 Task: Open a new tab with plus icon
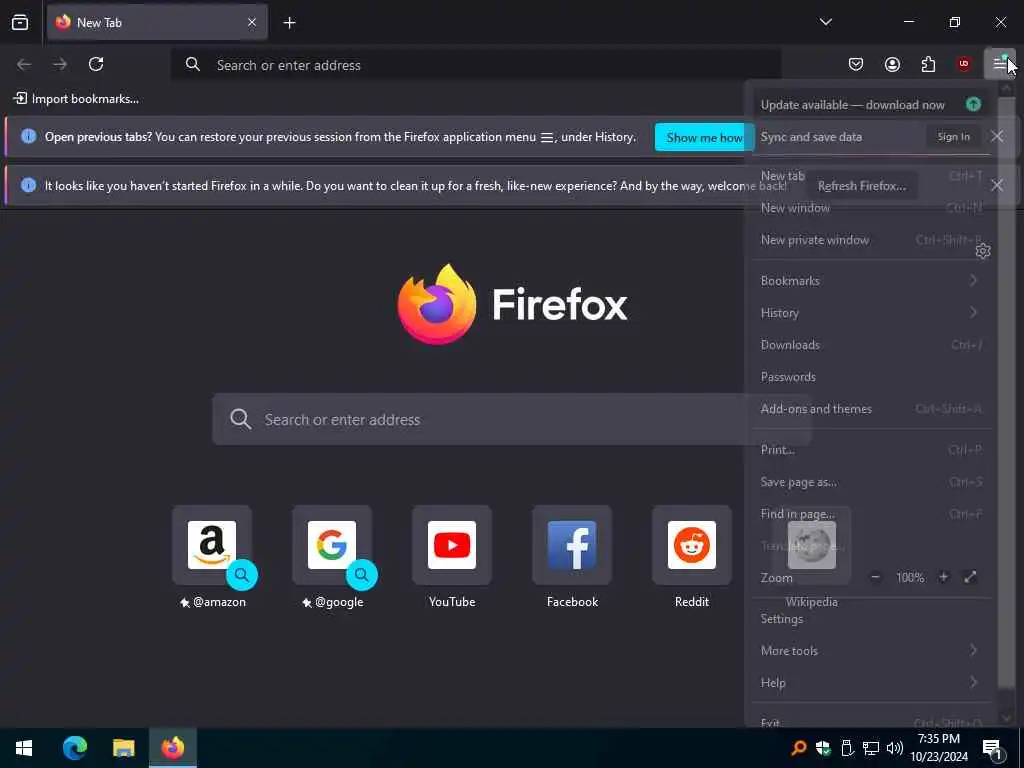(289, 23)
